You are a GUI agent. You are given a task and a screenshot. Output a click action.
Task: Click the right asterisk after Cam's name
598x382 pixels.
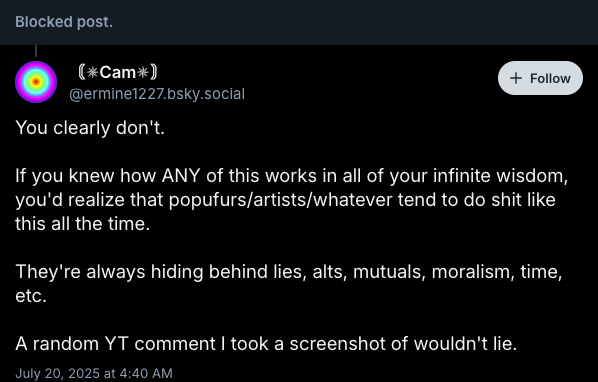pos(143,72)
